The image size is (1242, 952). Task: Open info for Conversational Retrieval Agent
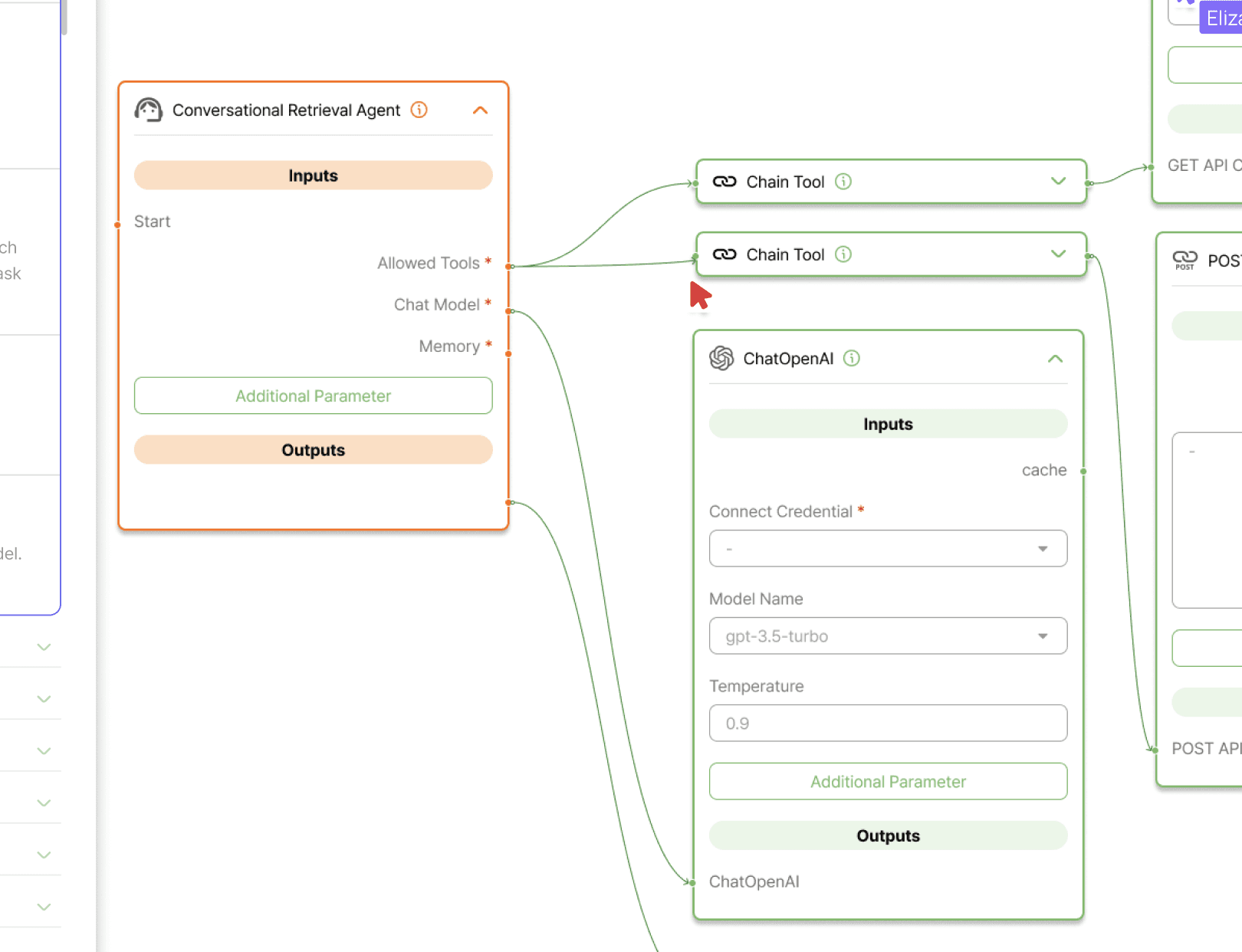419,110
